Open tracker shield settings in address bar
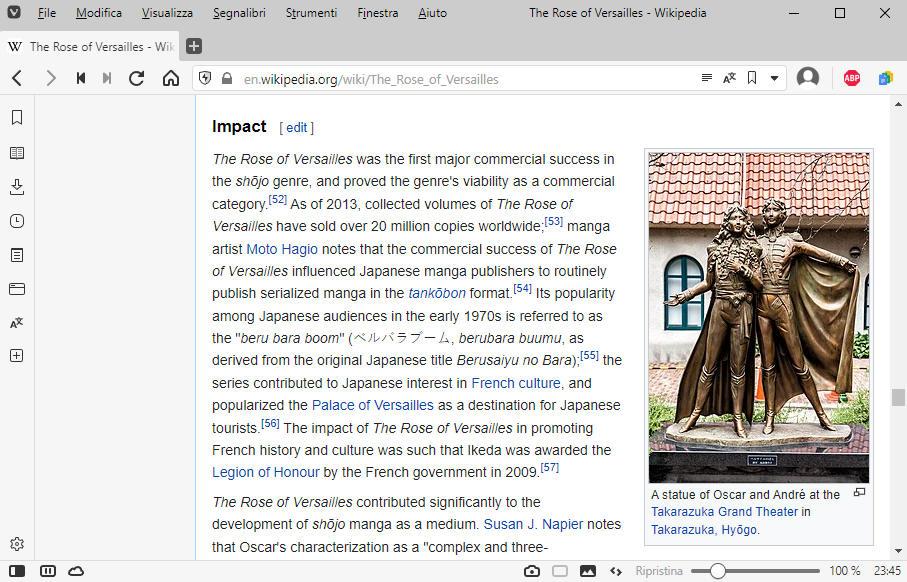The image size is (907, 582). (205, 78)
